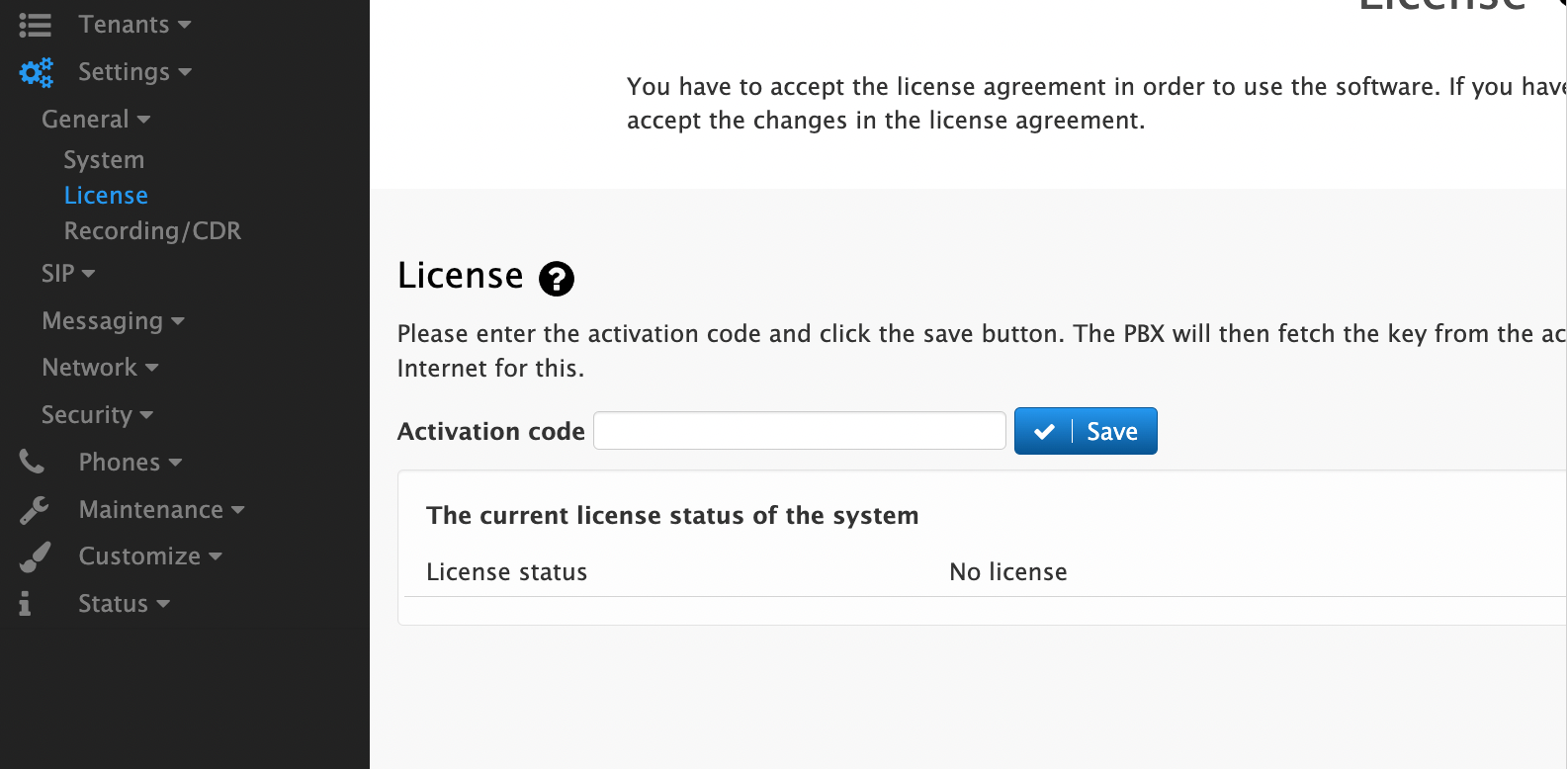
Task: Click the Phones handset icon
Action: [x=32, y=462]
